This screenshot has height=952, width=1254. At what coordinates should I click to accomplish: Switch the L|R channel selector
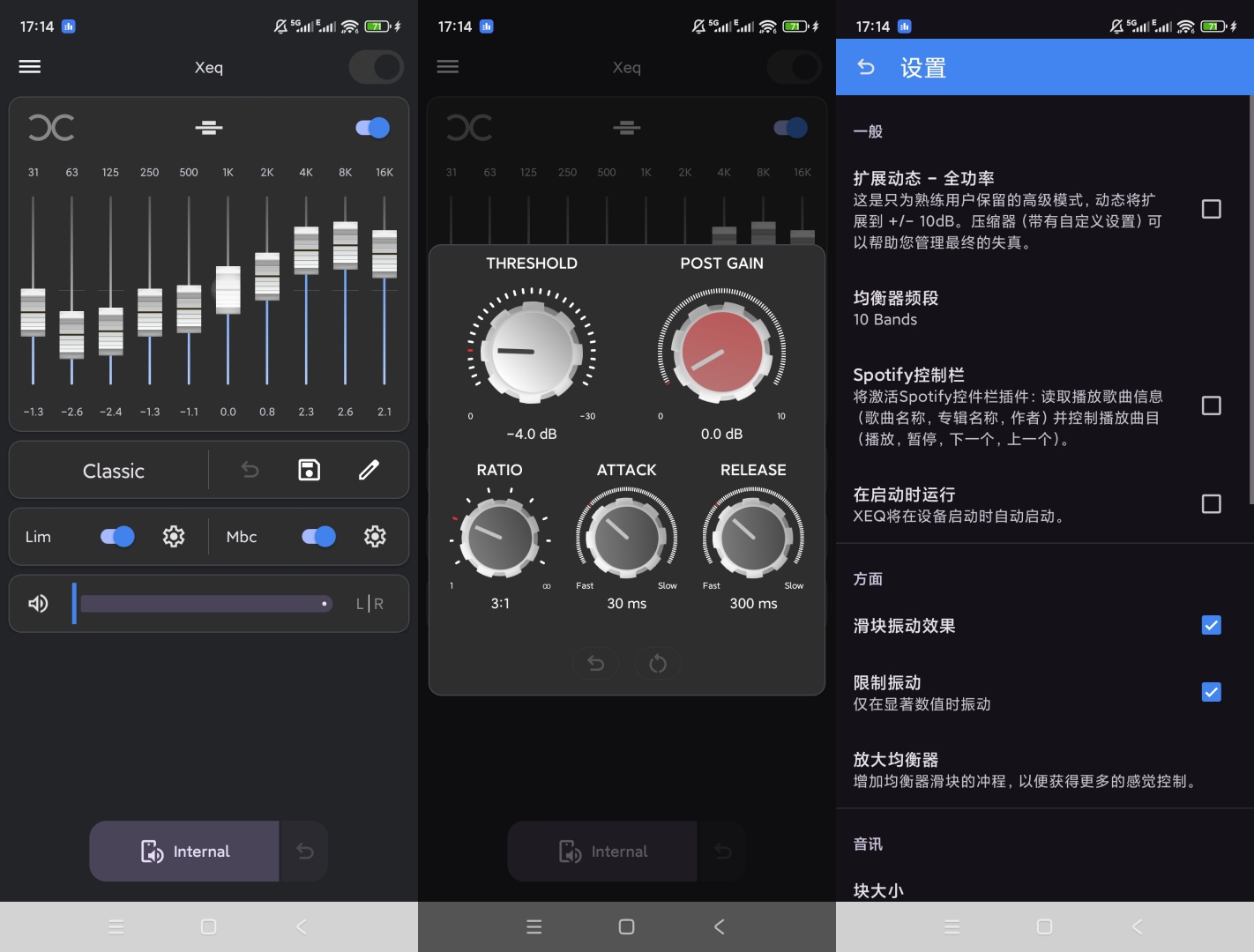click(x=368, y=603)
